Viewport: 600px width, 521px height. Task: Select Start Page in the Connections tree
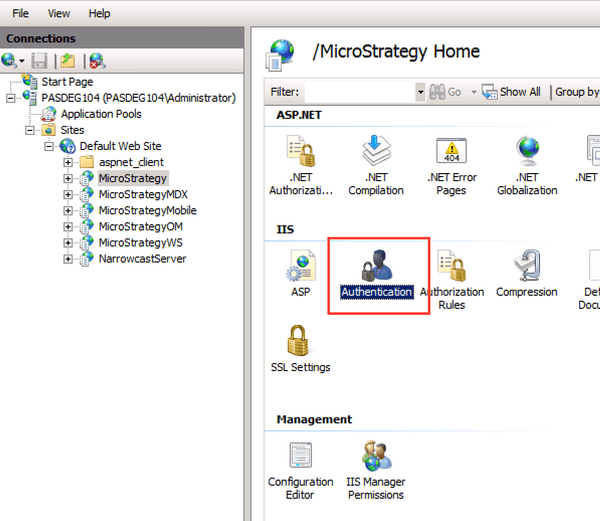pyautogui.click(x=67, y=82)
